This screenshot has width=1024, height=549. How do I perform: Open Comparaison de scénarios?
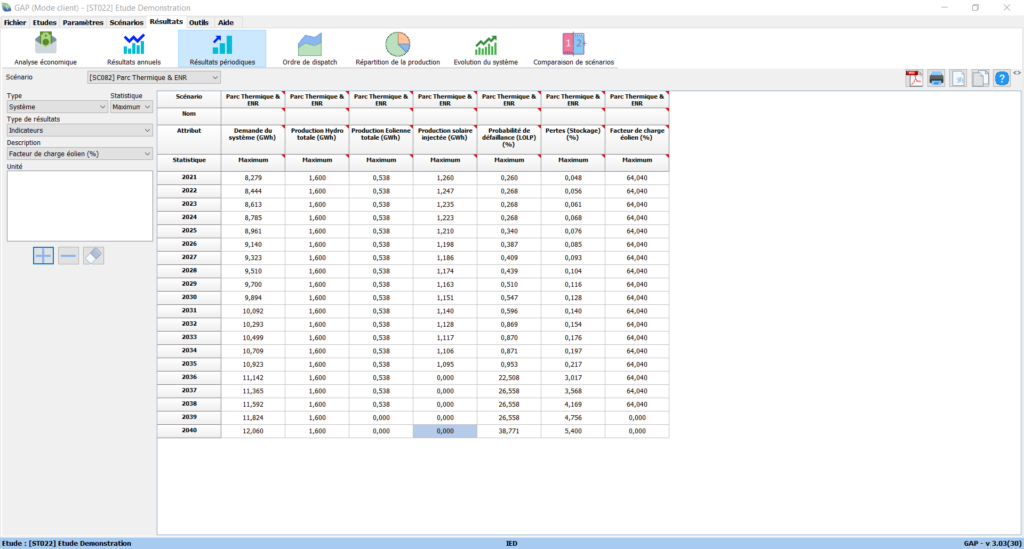point(574,49)
